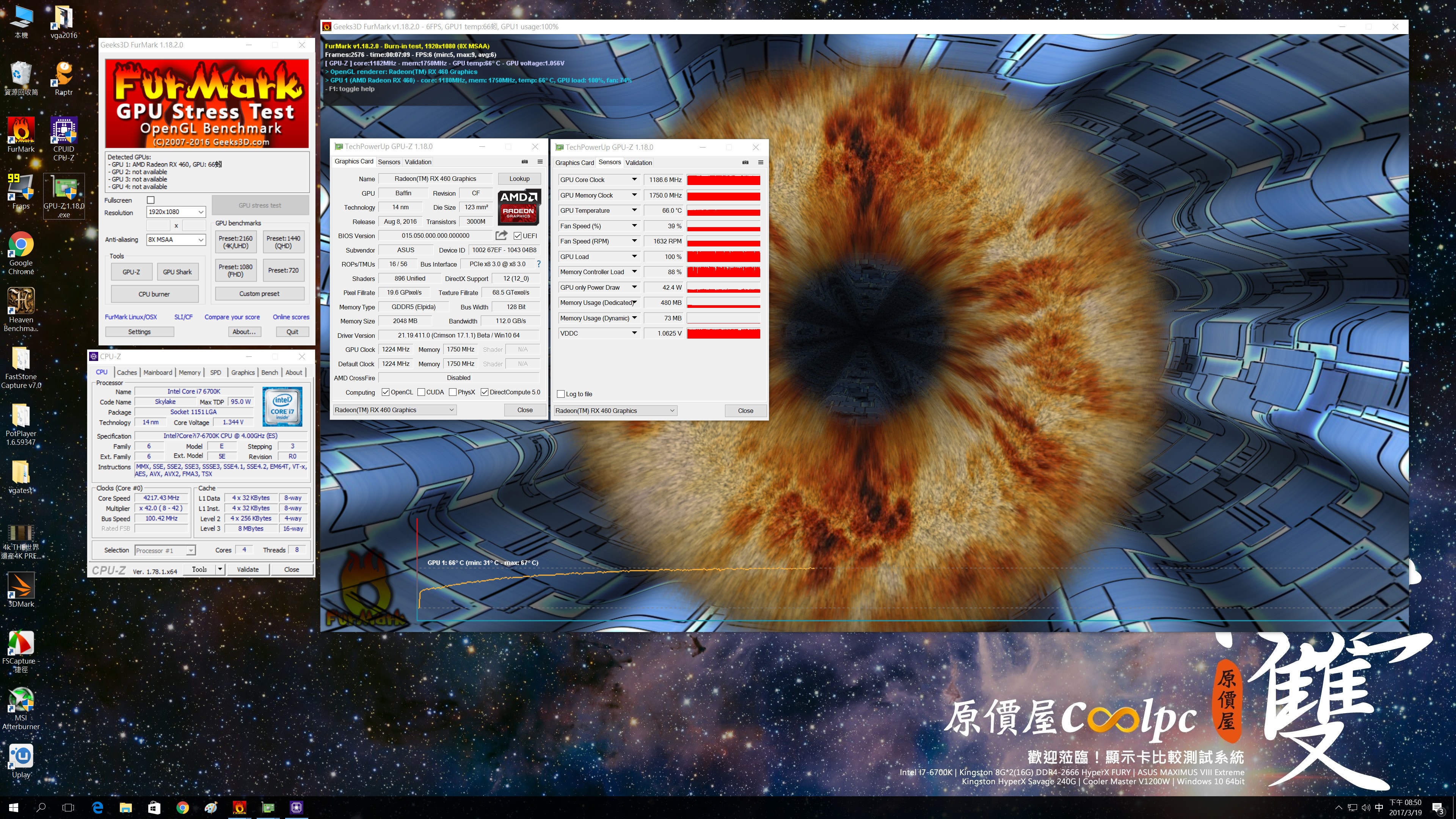Open the vga2016 desktop shortcut
This screenshot has height=819, width=1456.
(64, 22)
